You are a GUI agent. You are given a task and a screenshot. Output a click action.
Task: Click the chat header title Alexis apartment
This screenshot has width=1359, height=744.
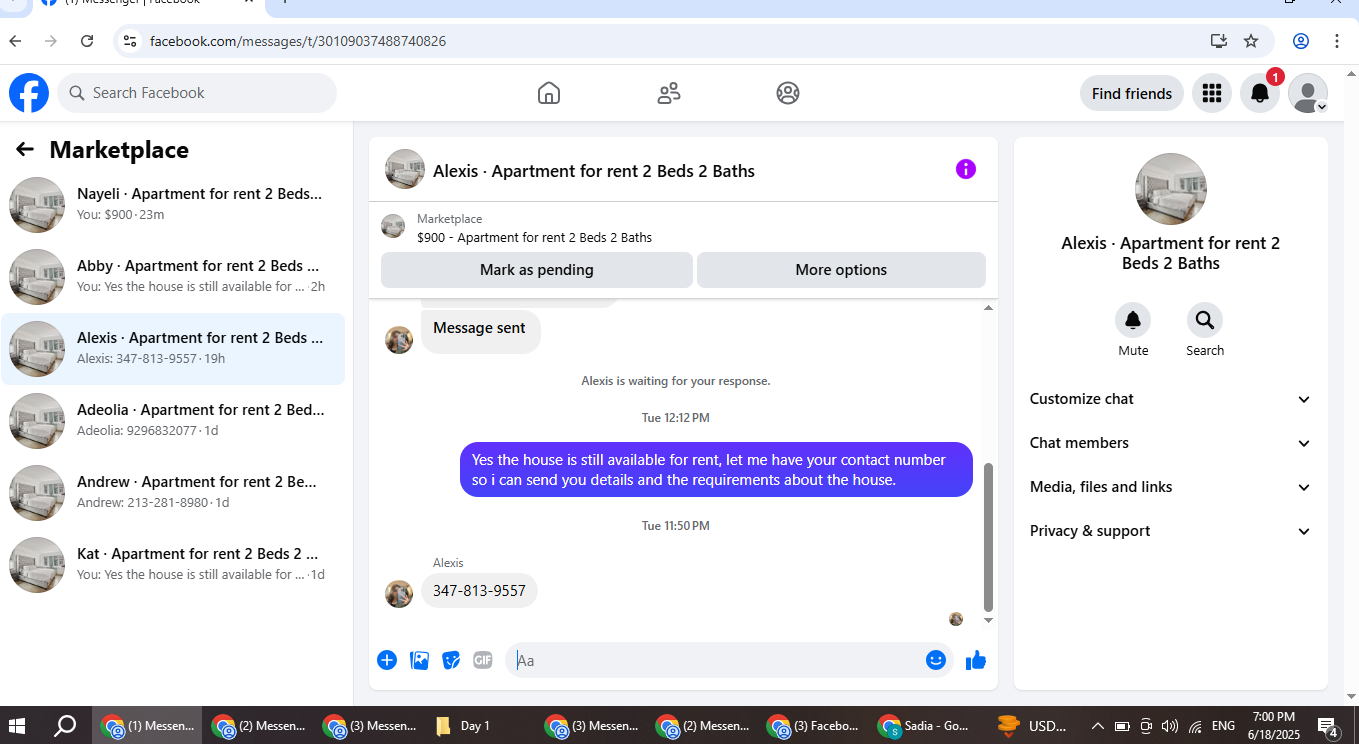(x=594, y=171)
